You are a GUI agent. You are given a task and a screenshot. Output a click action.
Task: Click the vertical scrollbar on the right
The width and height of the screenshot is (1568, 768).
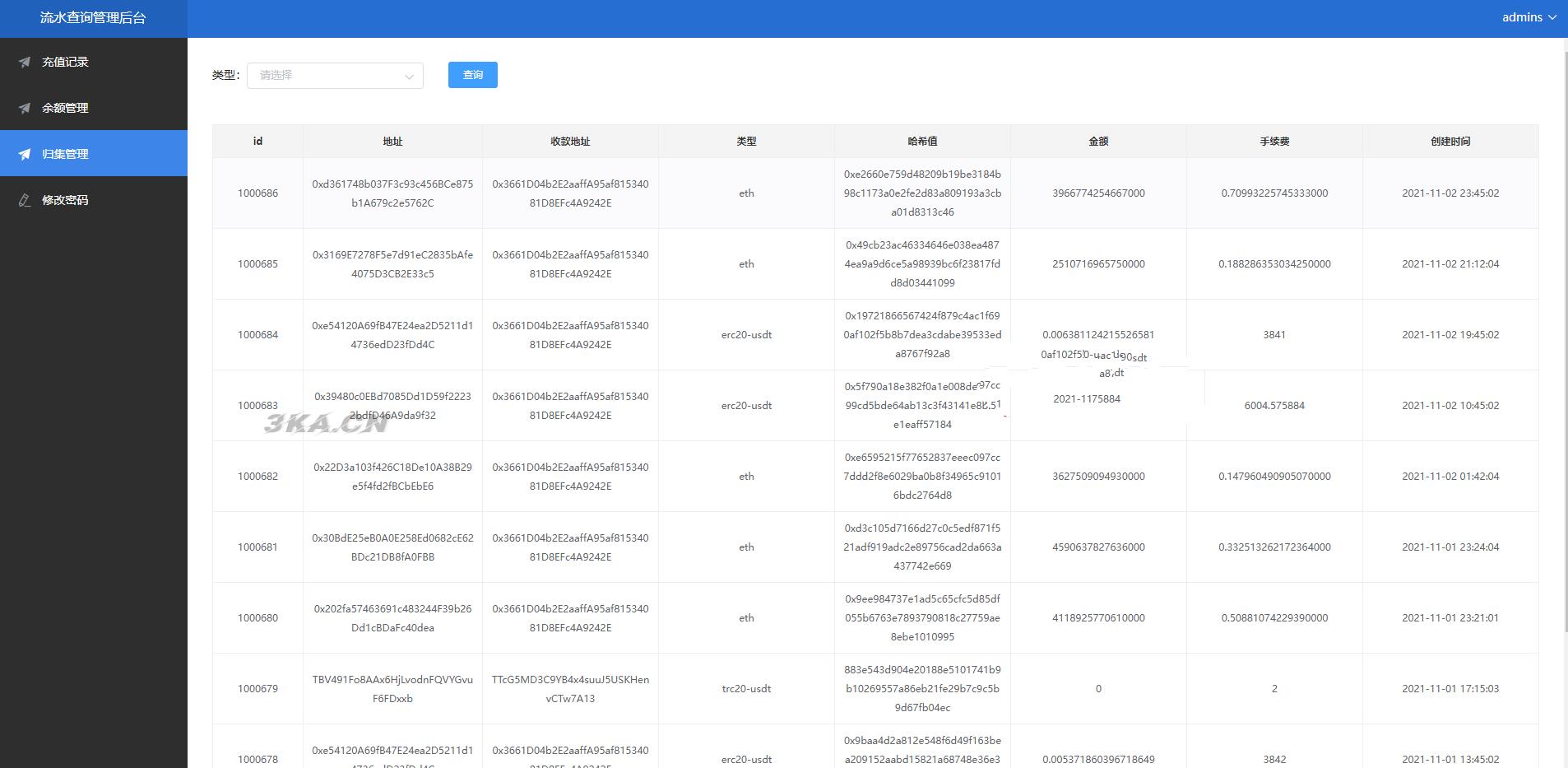coord(1565,329)
